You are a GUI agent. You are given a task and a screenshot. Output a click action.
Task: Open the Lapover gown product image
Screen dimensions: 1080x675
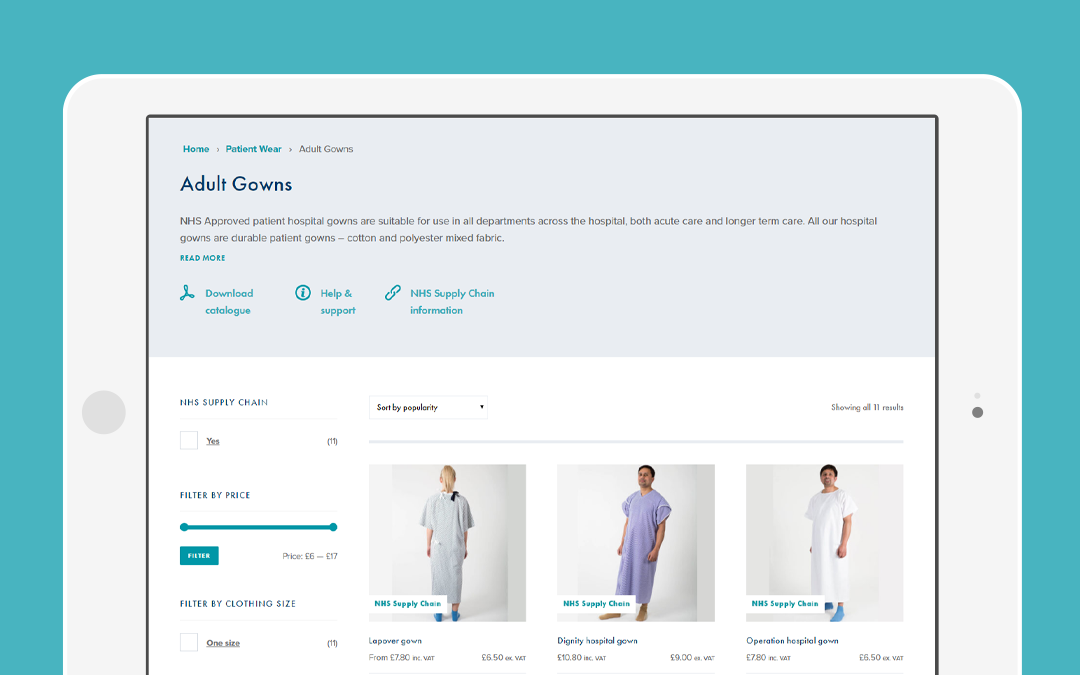[x=447, y=543]
